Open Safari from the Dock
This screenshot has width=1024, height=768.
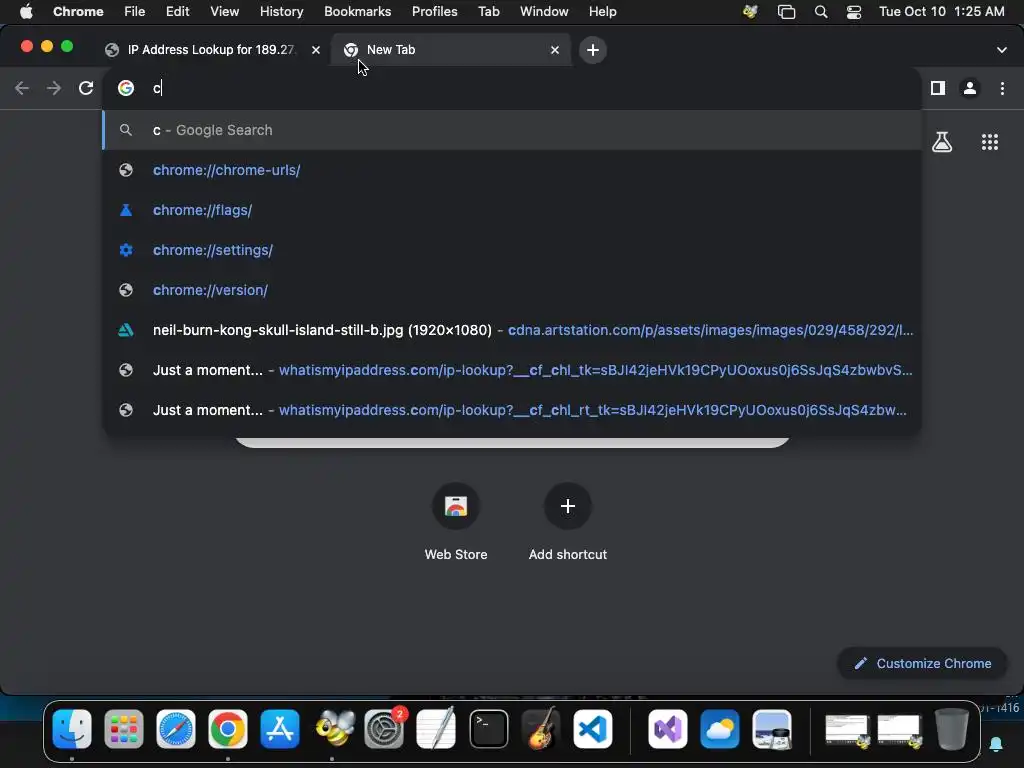[176, 729]
